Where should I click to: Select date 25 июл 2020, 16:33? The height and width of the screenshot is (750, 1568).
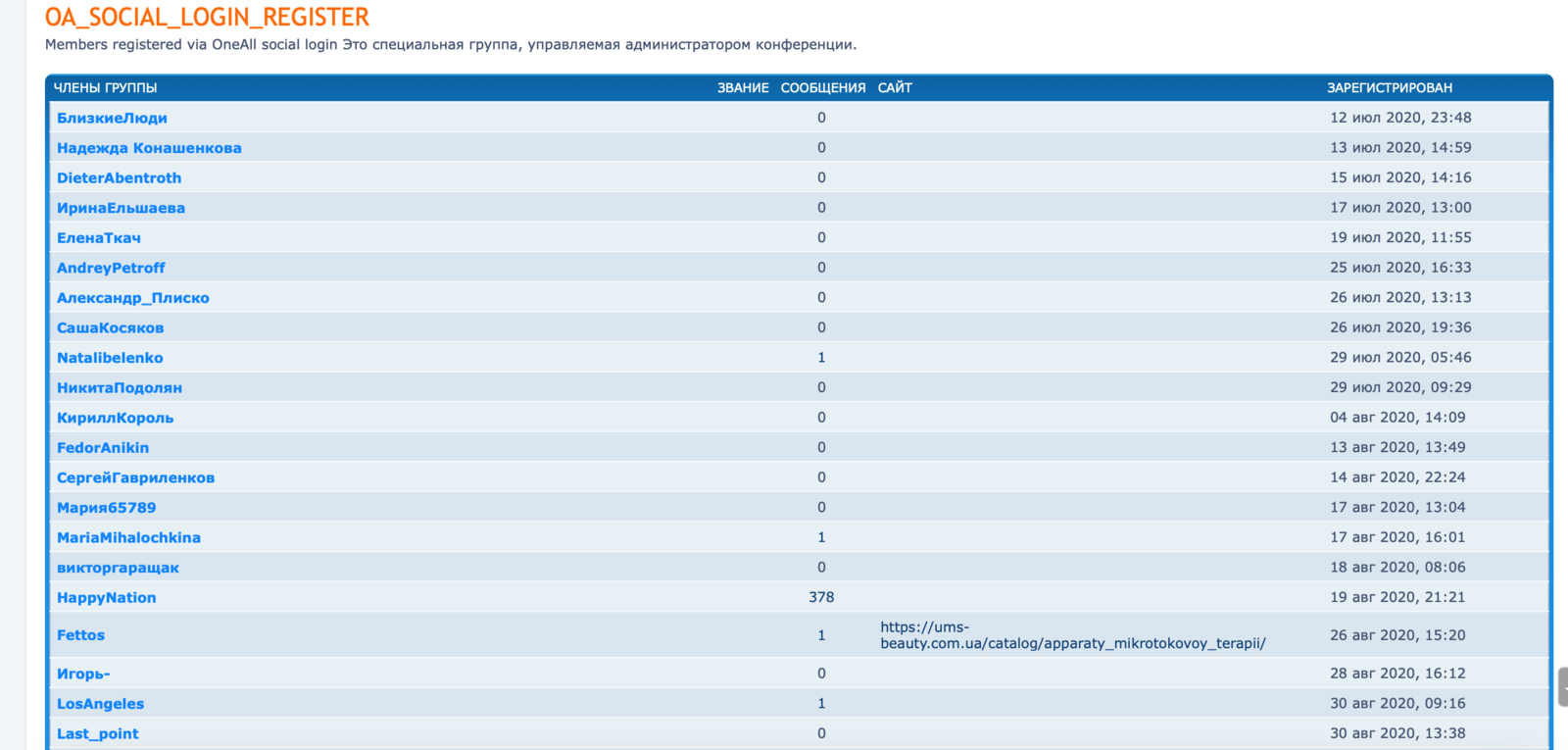pyautogui.click(x=1400, y=268)
